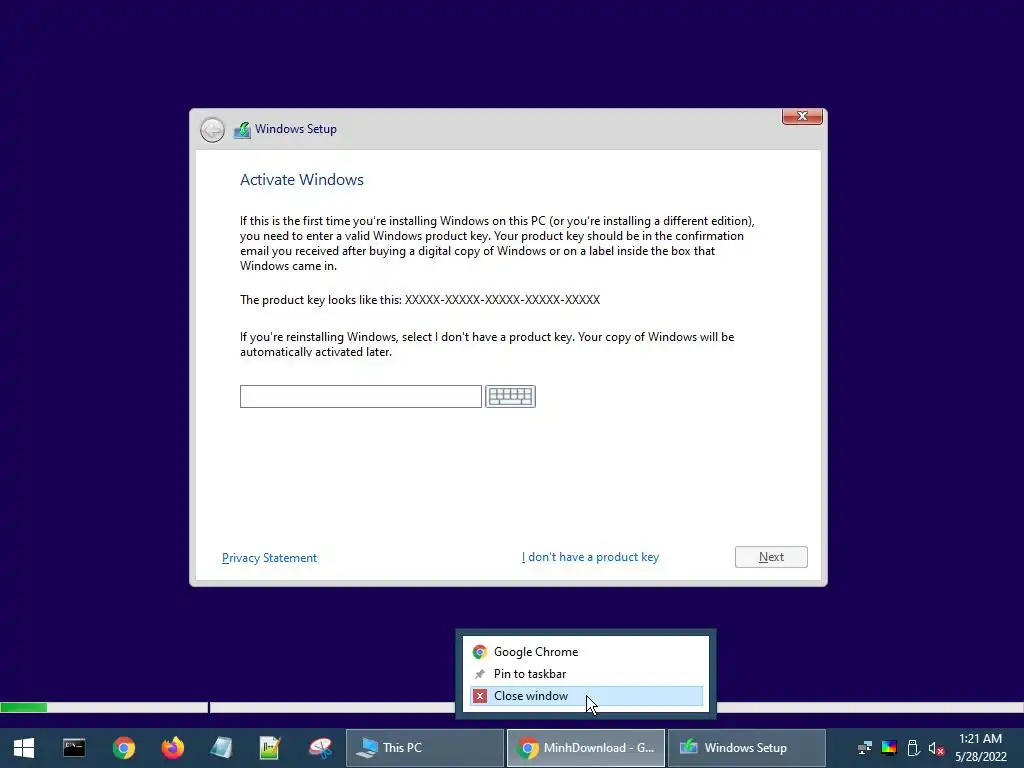The image size is (1024, 768).
Task: Switch to Windows Setup taskbar button
Action: click(x=746, y=748)
